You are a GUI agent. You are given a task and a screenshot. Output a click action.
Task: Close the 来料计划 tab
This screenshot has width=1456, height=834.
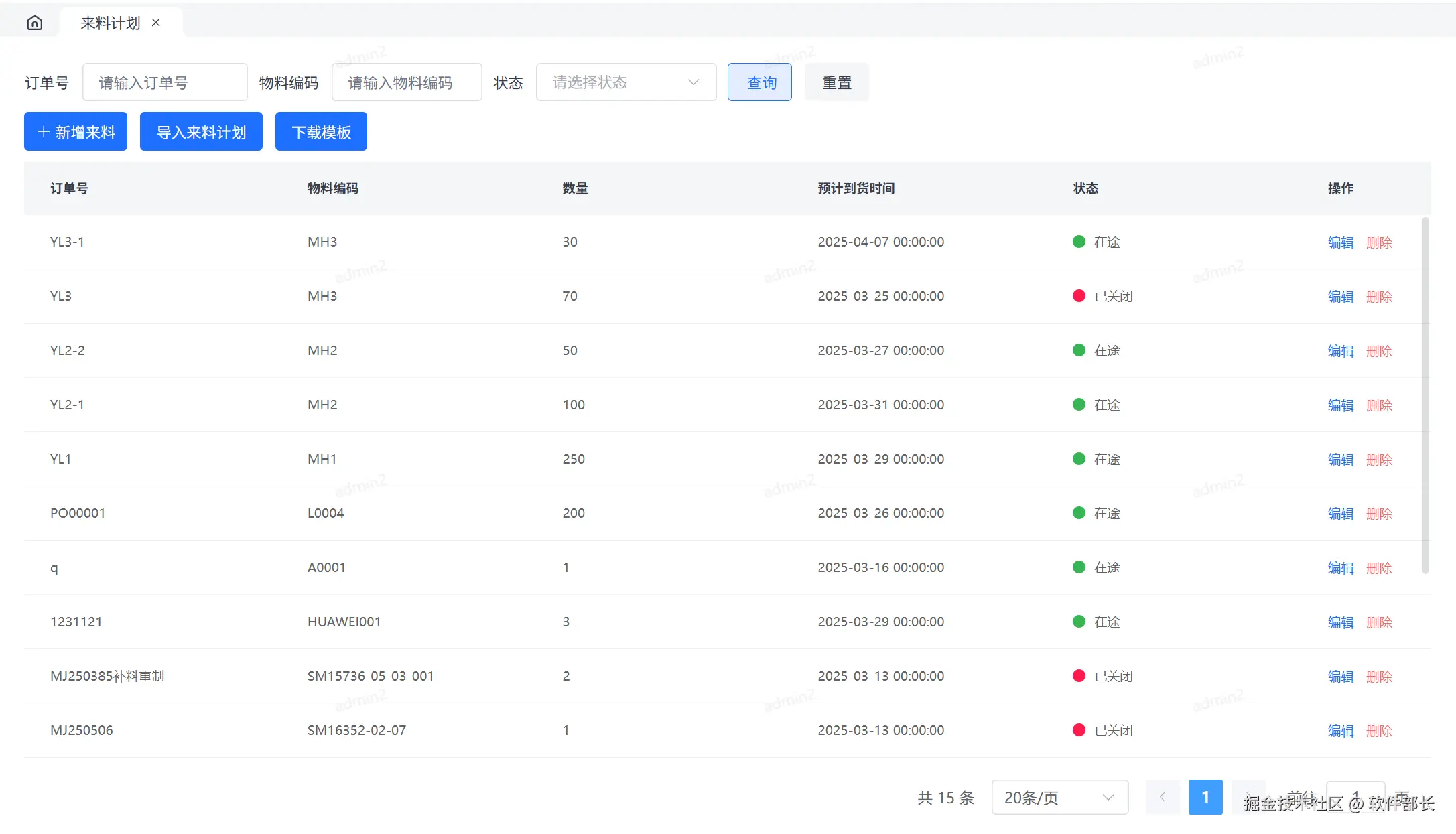[x=156, y=23]
